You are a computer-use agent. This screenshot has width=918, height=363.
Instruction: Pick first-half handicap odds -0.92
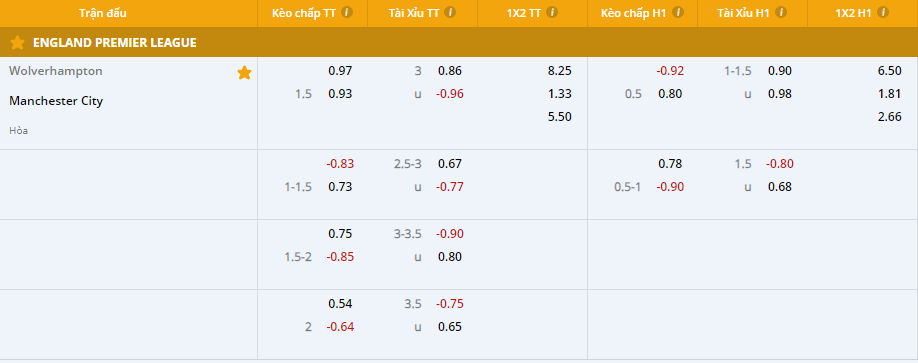point(670,71)
